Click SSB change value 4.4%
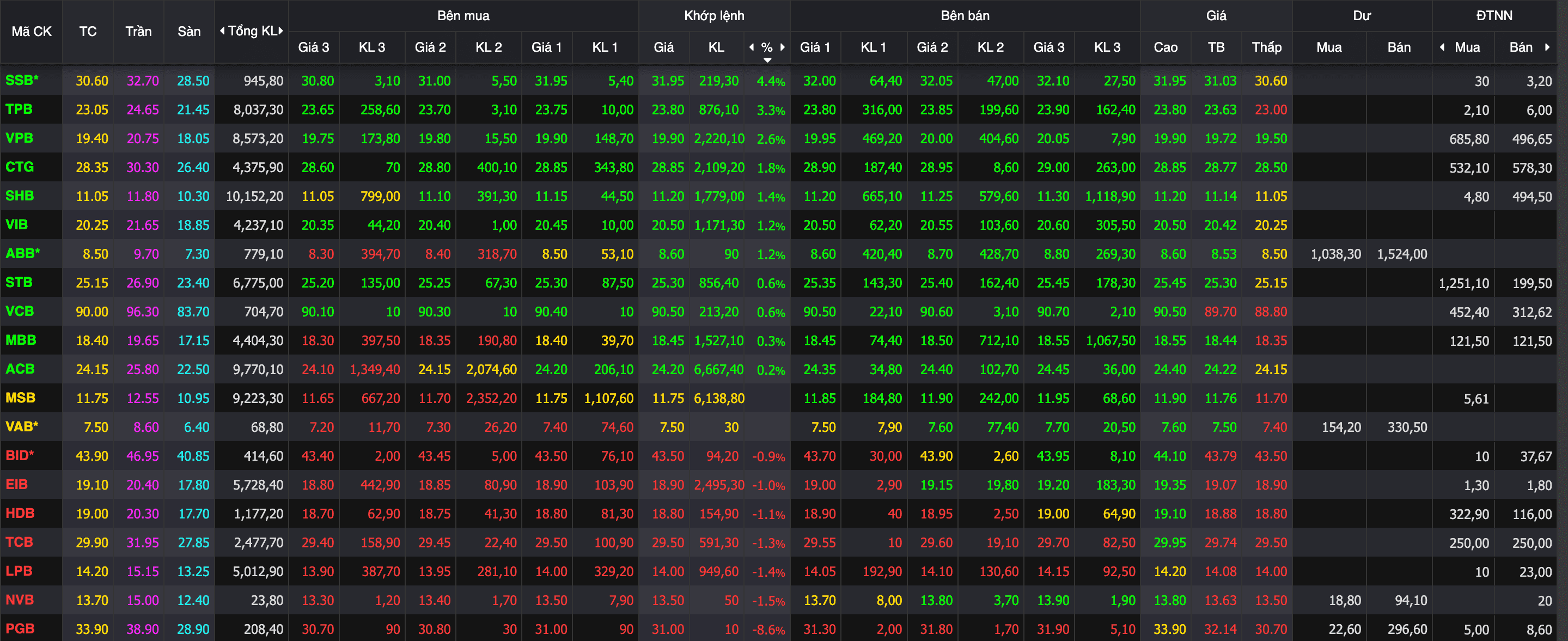This screenshot has width=1568, height=641. point(771,81)
